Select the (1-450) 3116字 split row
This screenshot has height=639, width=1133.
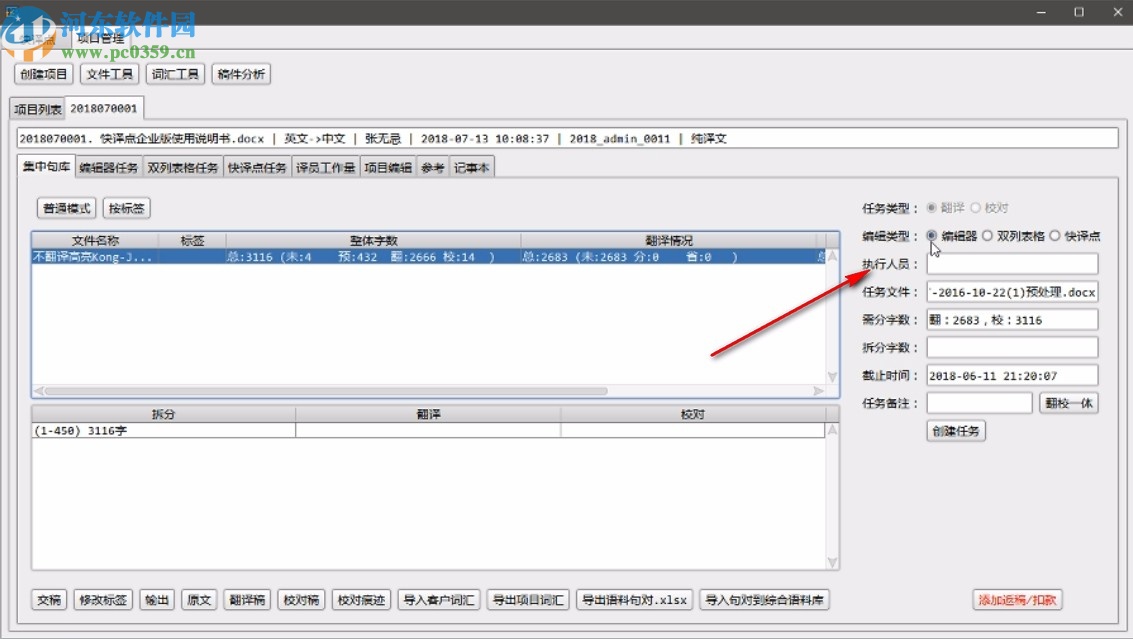(428, 430)
